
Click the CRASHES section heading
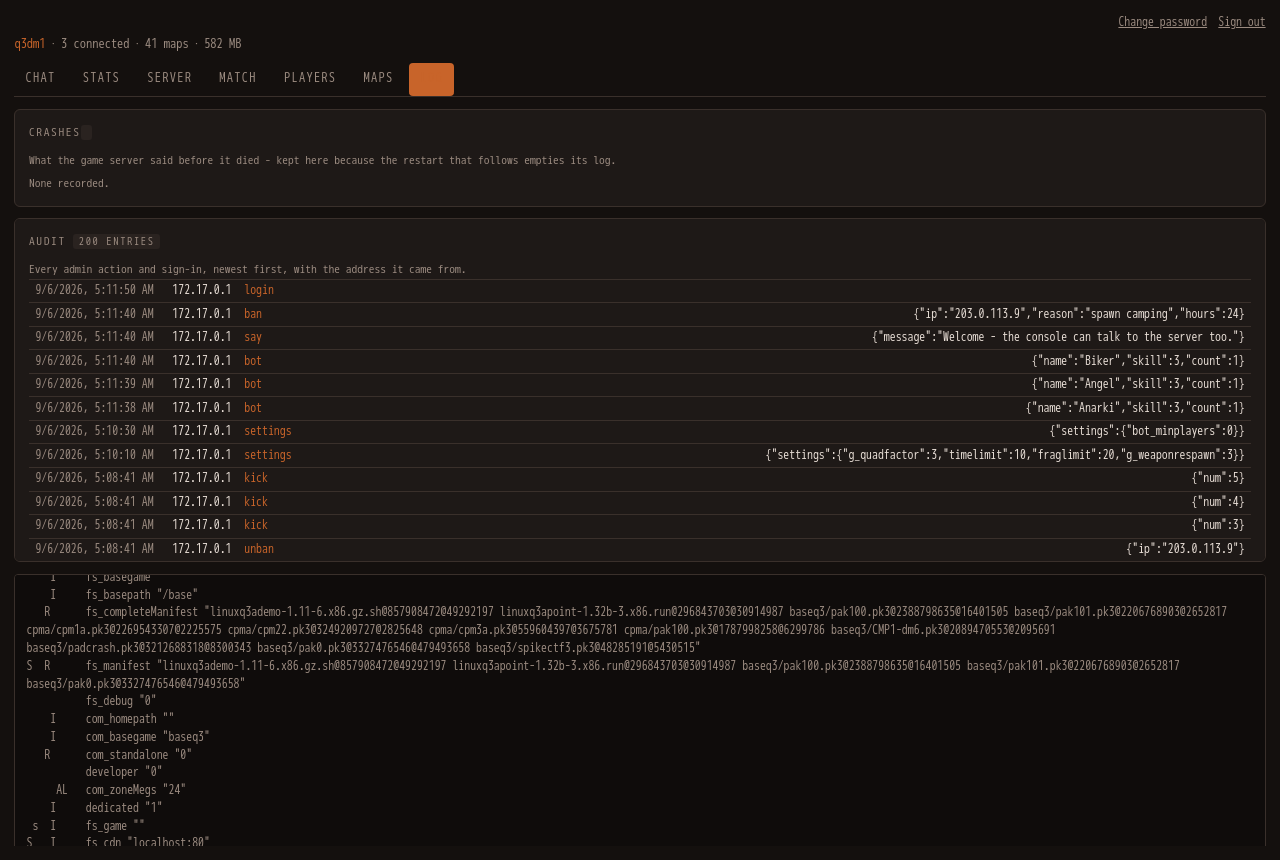click(54, 132)
